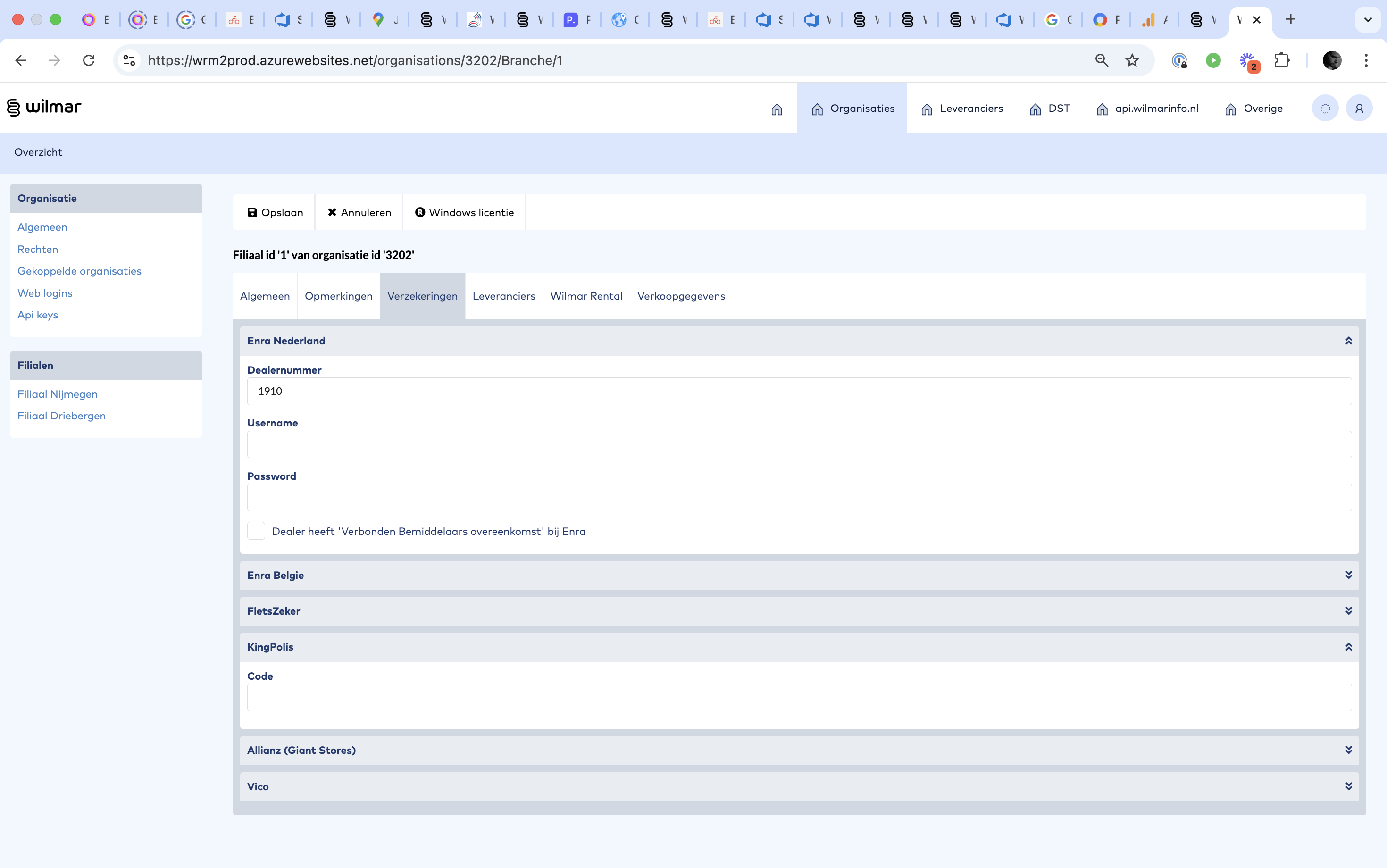Open Gekoppelde organisaties in the sidebar
1387x868 pixels.
(79, 271)
